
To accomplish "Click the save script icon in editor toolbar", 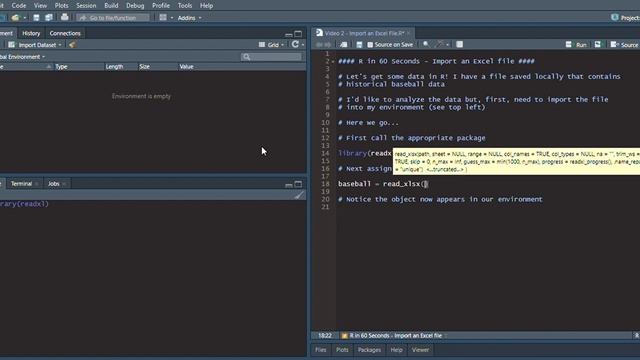I will click(359, 44).
